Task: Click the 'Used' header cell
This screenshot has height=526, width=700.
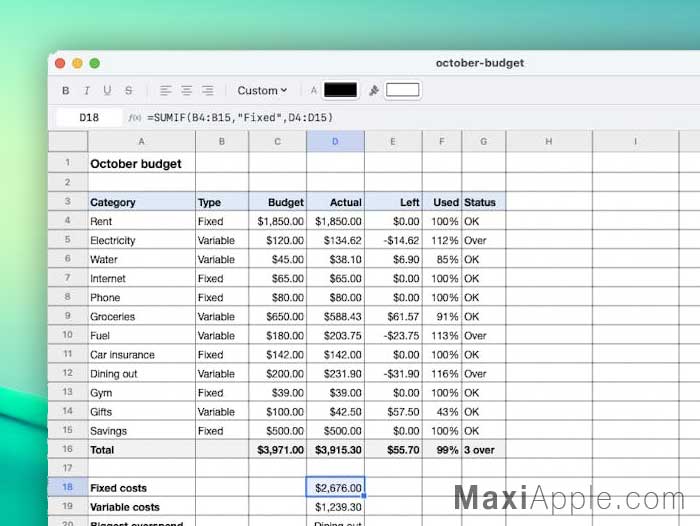Action: pyautogui.click(x=442, y=202)
